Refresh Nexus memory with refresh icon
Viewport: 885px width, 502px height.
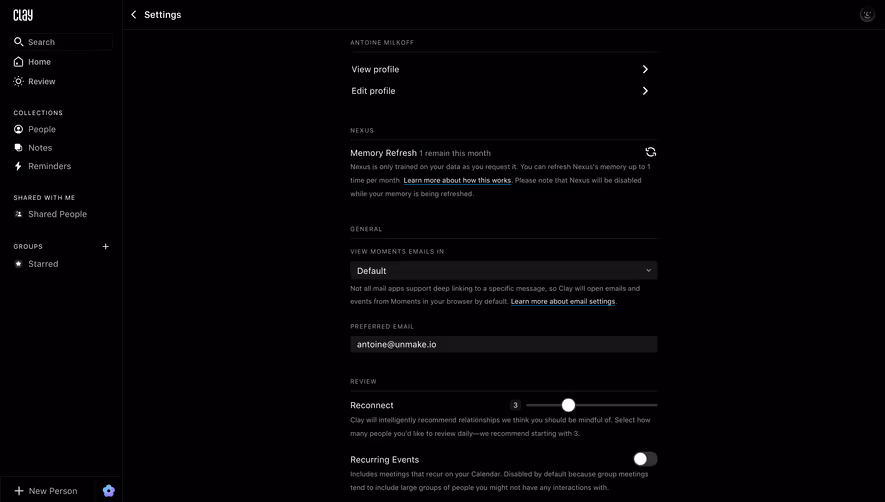[651, 152]
